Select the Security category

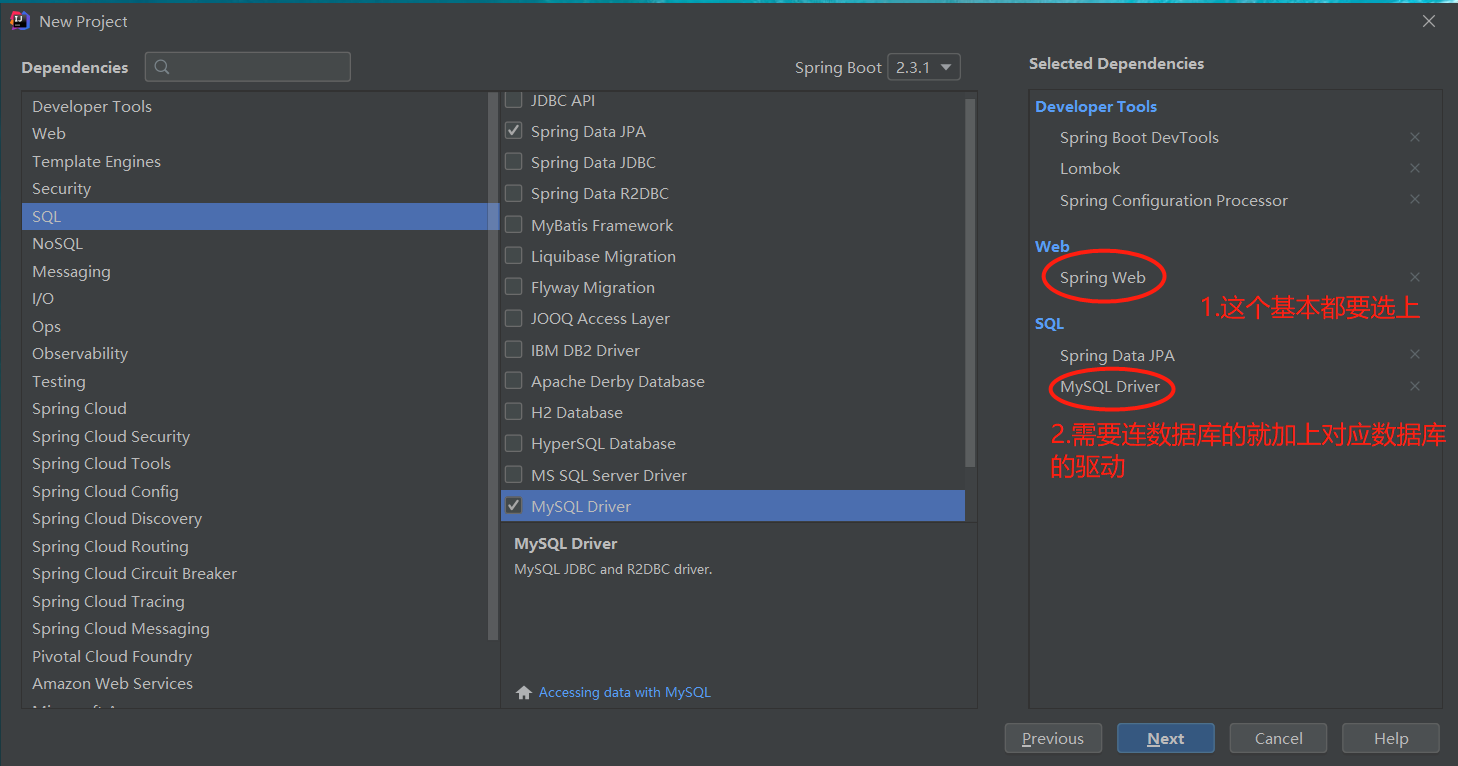(255, 188)
